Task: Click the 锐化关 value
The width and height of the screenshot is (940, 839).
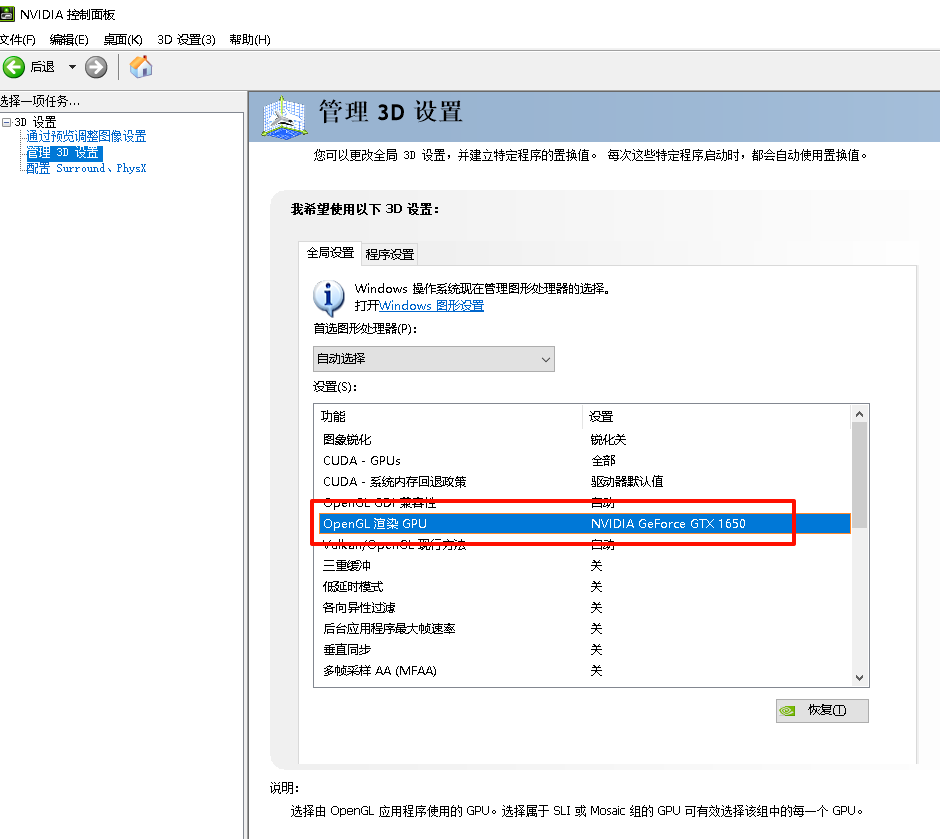Action: pyautogui.click(x=608, y=440)
